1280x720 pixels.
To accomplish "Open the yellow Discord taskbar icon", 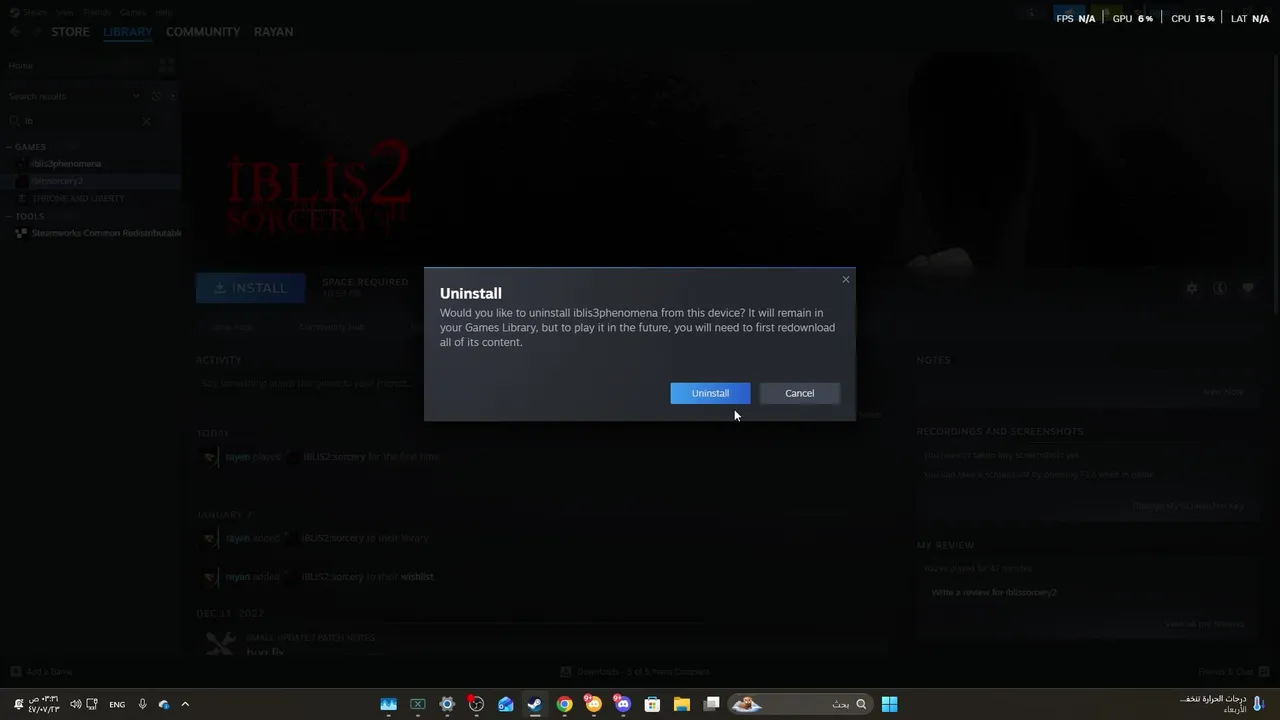I will point(594,704).
